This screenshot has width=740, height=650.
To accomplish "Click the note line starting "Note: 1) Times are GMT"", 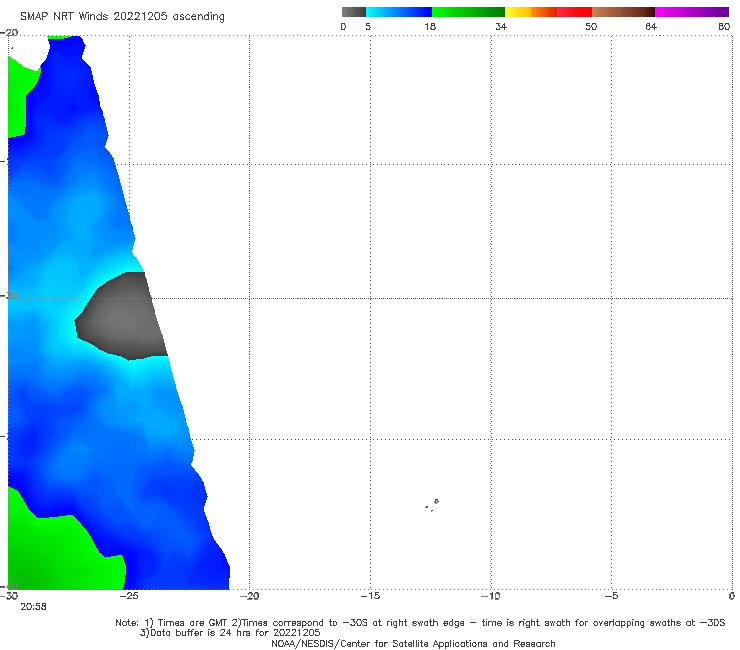I will coord(420,623).
